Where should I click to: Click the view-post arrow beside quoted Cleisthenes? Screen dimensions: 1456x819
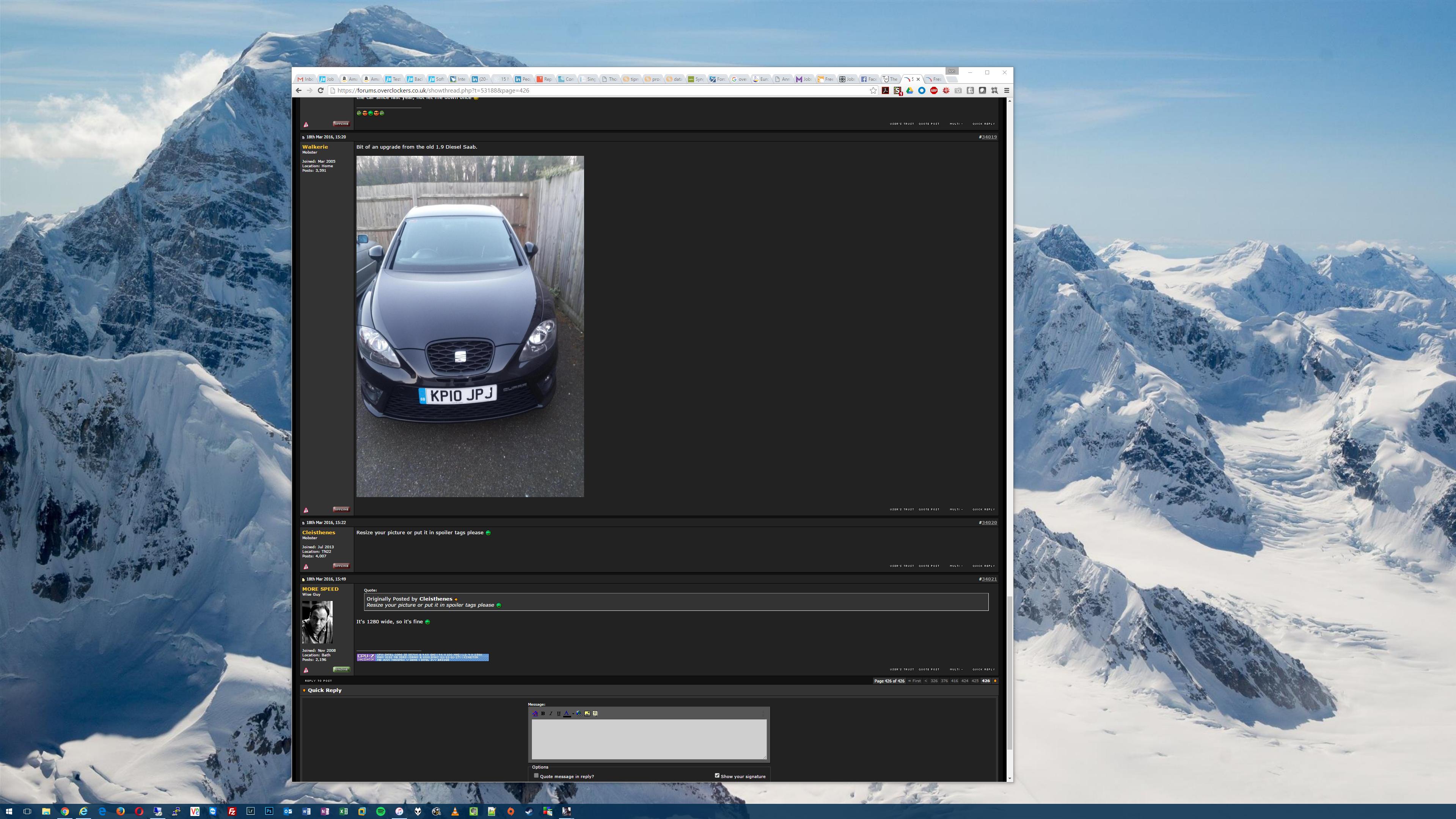click(x=456, y=599)
